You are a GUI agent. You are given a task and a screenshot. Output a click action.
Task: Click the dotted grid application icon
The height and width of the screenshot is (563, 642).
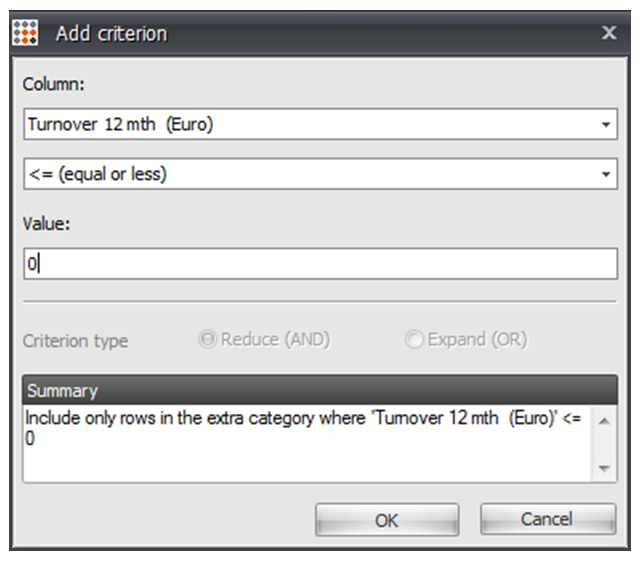pyautogui.click(x=25, y=32)
